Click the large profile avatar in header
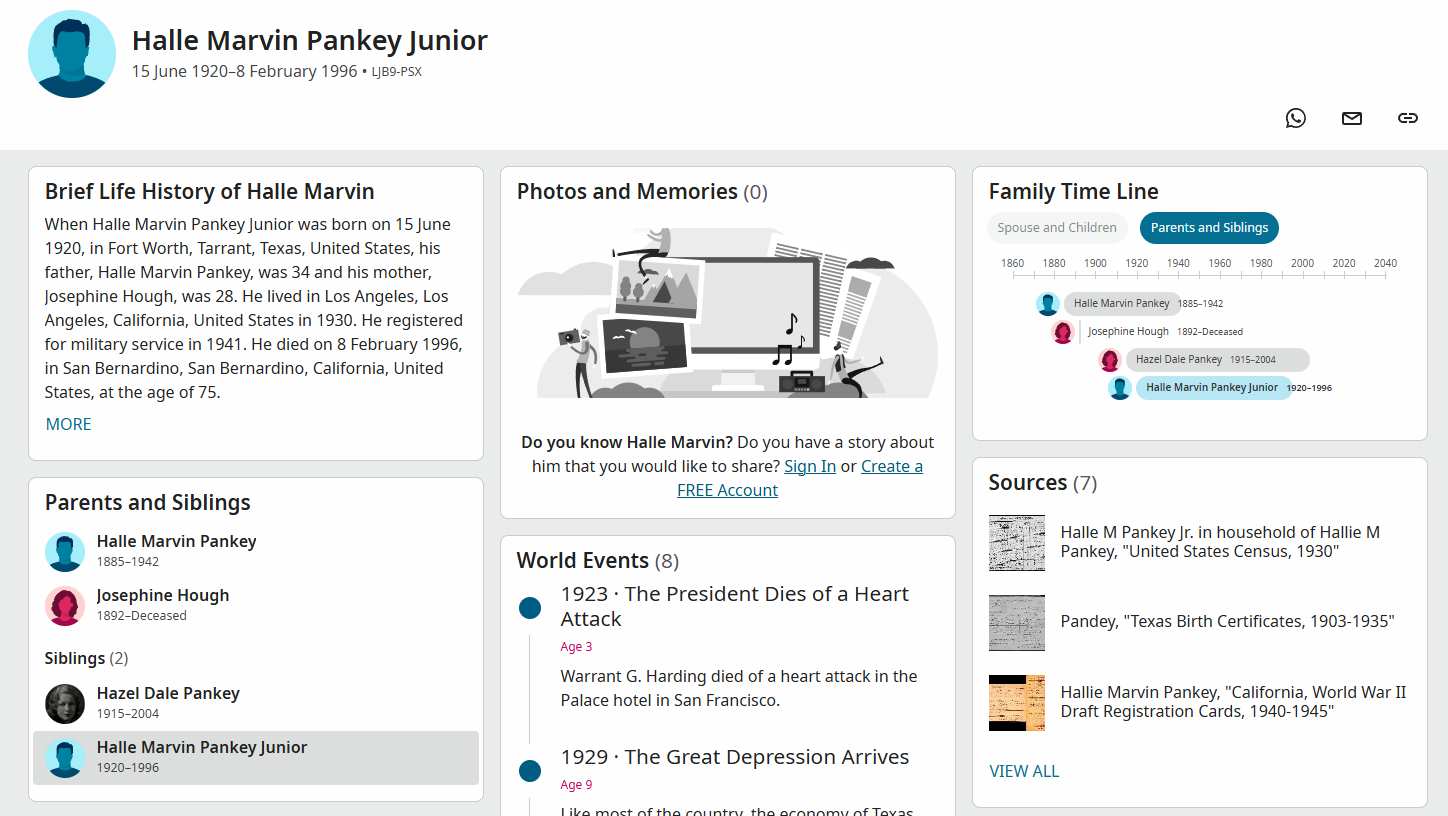Screen dimensions: 1448x816 coord(72,54)
